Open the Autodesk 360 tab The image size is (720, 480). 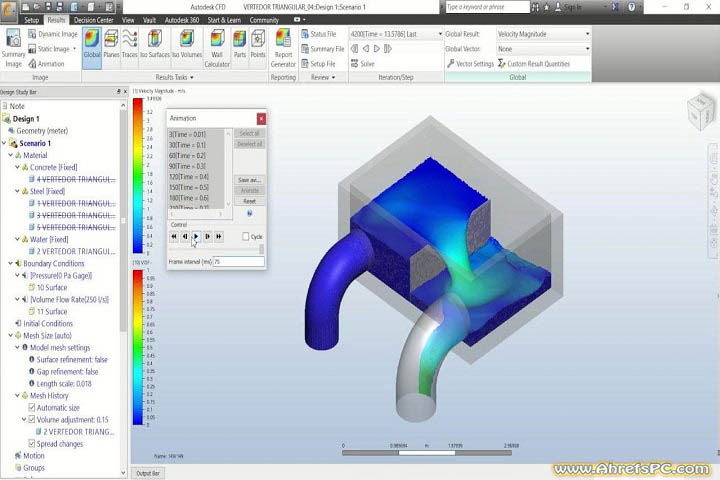point(182,20)
